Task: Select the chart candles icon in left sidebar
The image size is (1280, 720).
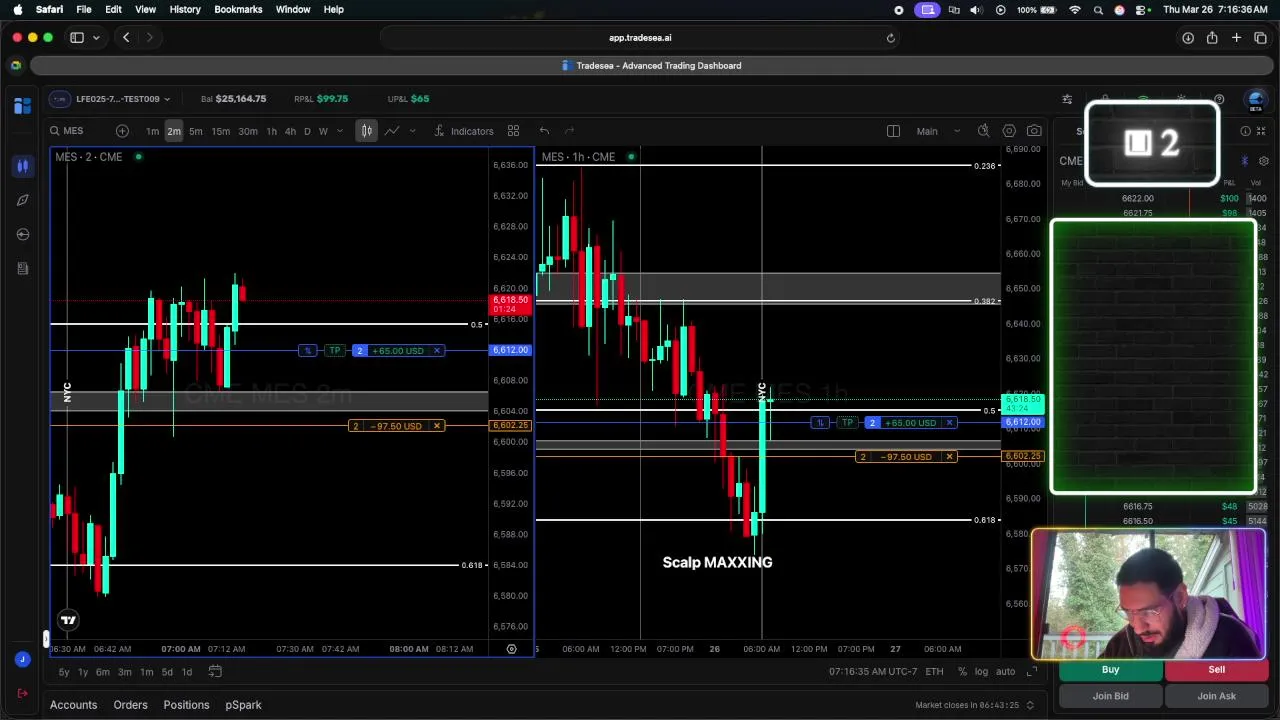Action: pyautogui.click(x=22, y=166)
